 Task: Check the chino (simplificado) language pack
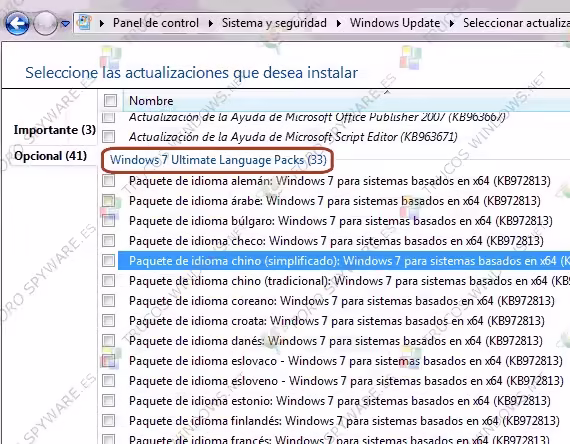(x=108, y=261)
